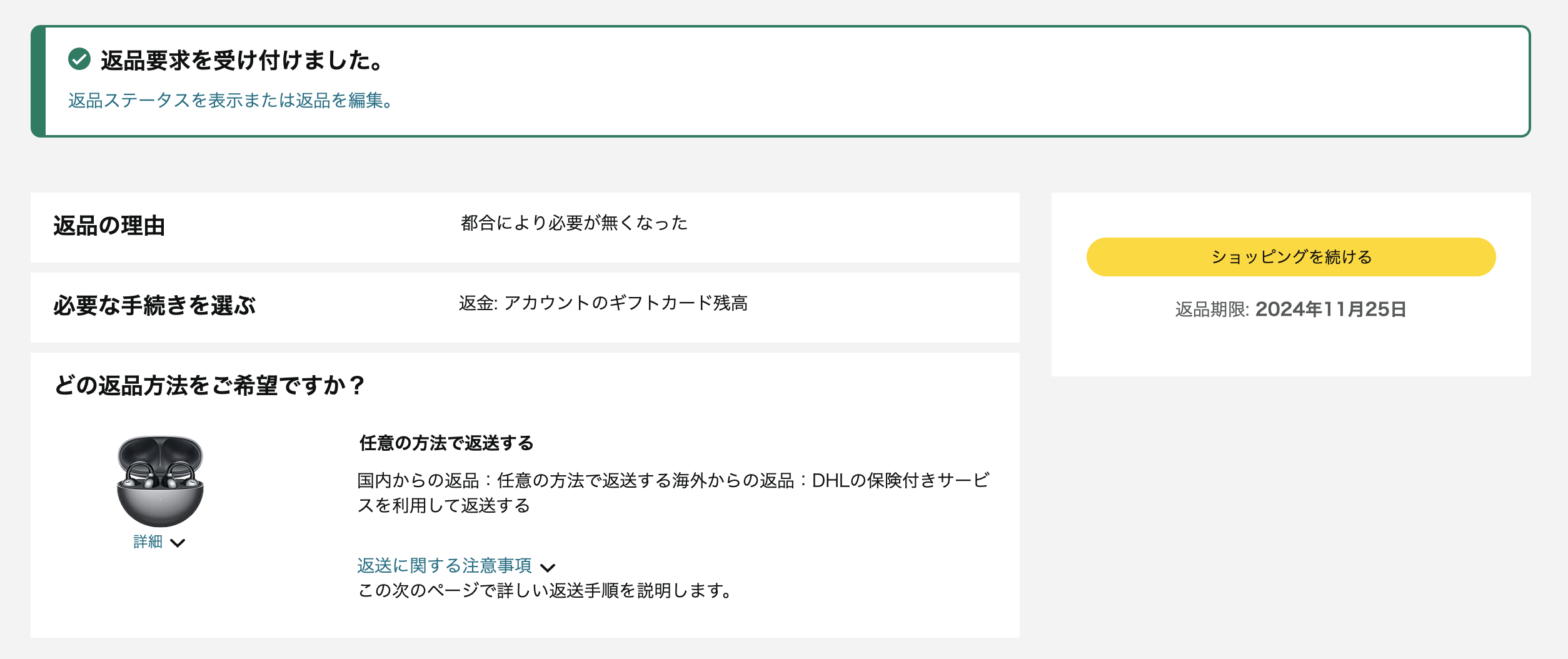The image size is (1568, 659).
Task: Click the ショッピングを続ける button
Action: point(1290,257)
